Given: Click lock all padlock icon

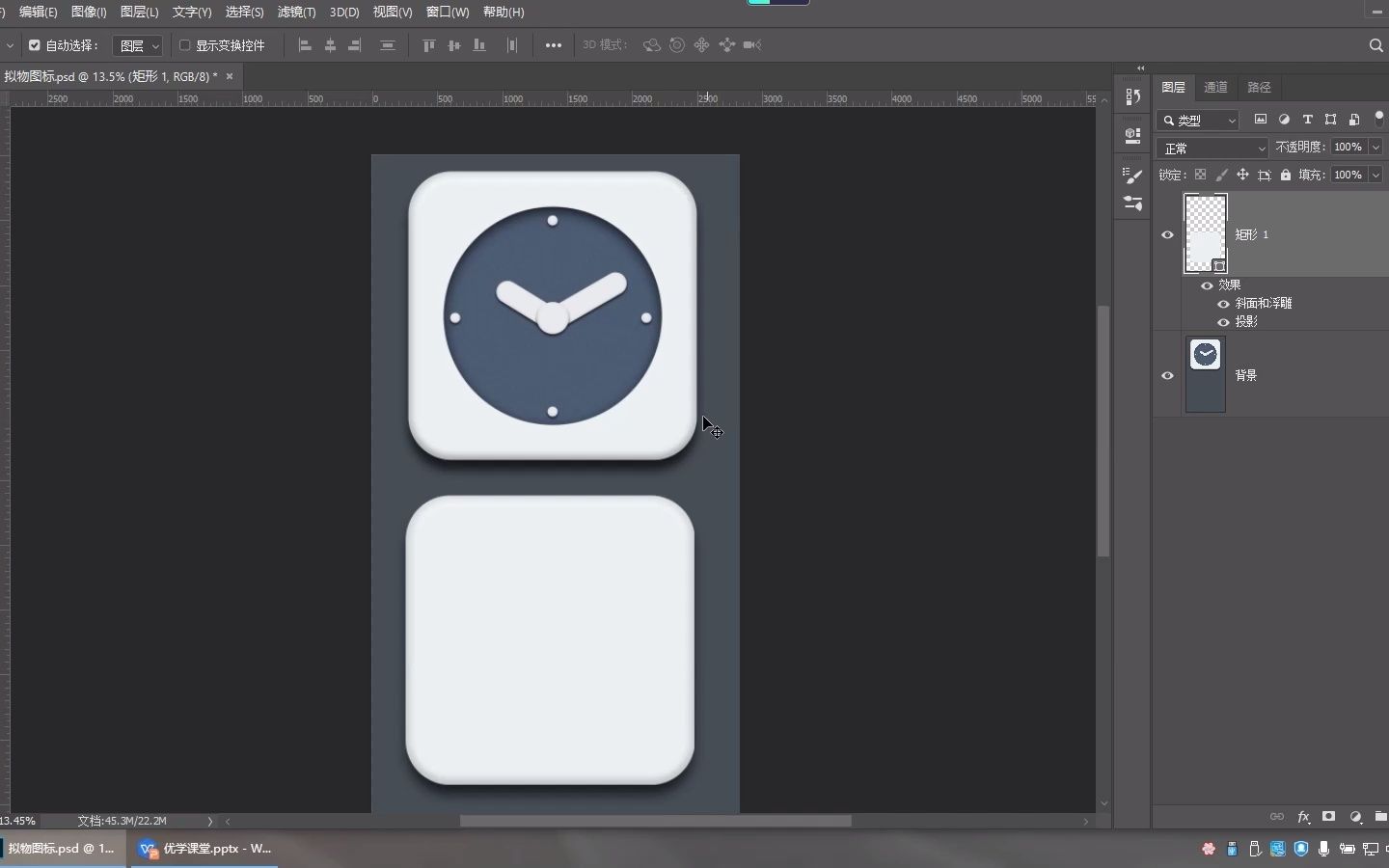Looking at the screenshot, I should pos(1286,175).
